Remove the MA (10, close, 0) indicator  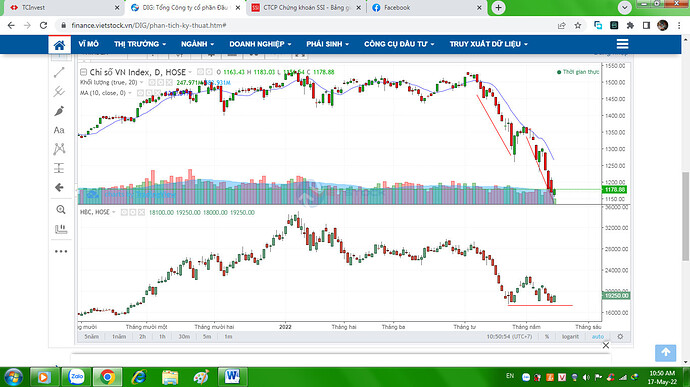[x=158, y=93]
